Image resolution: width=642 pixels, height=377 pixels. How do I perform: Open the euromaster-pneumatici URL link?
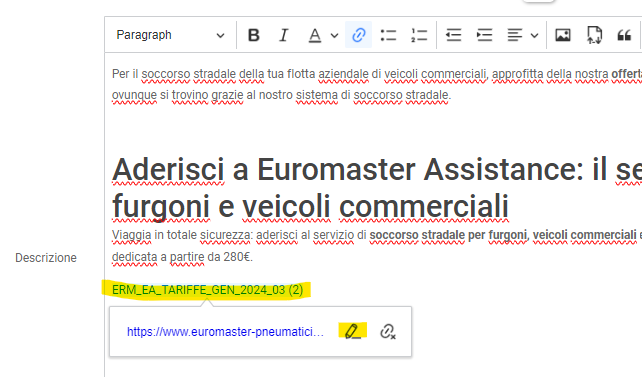pyautogui.click(x=225, y=332)
